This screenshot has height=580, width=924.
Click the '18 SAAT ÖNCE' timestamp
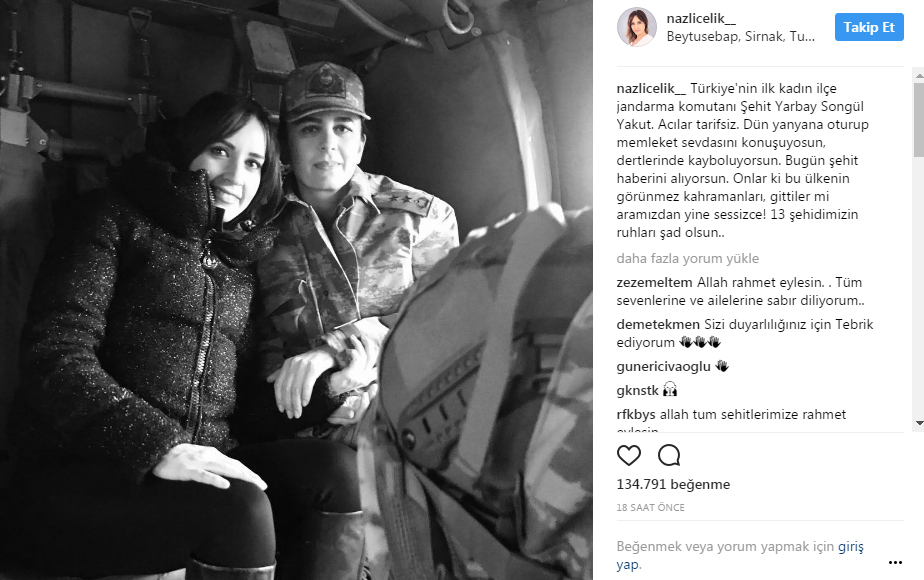[x=651, y=508]
